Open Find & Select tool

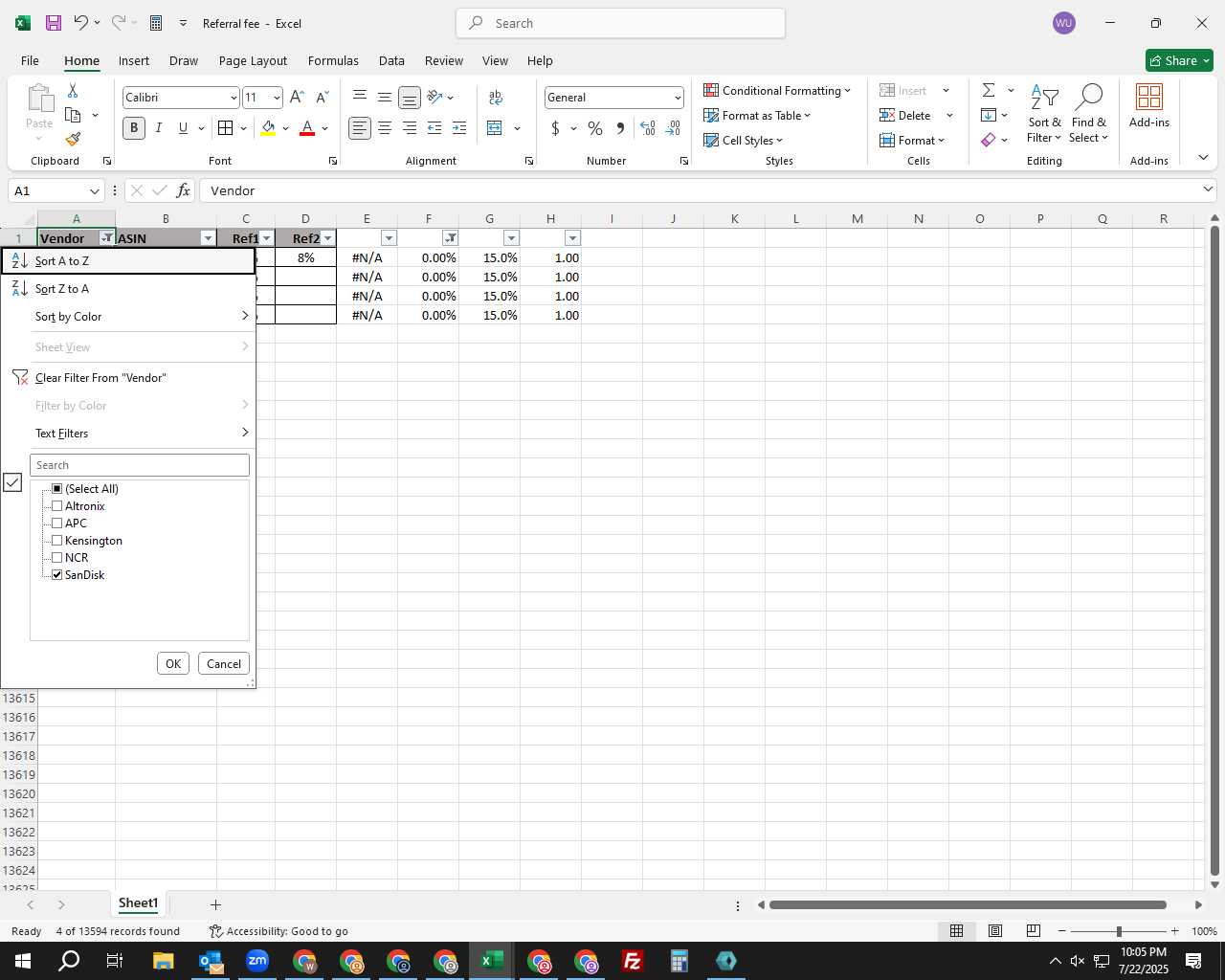(1089, 113)
